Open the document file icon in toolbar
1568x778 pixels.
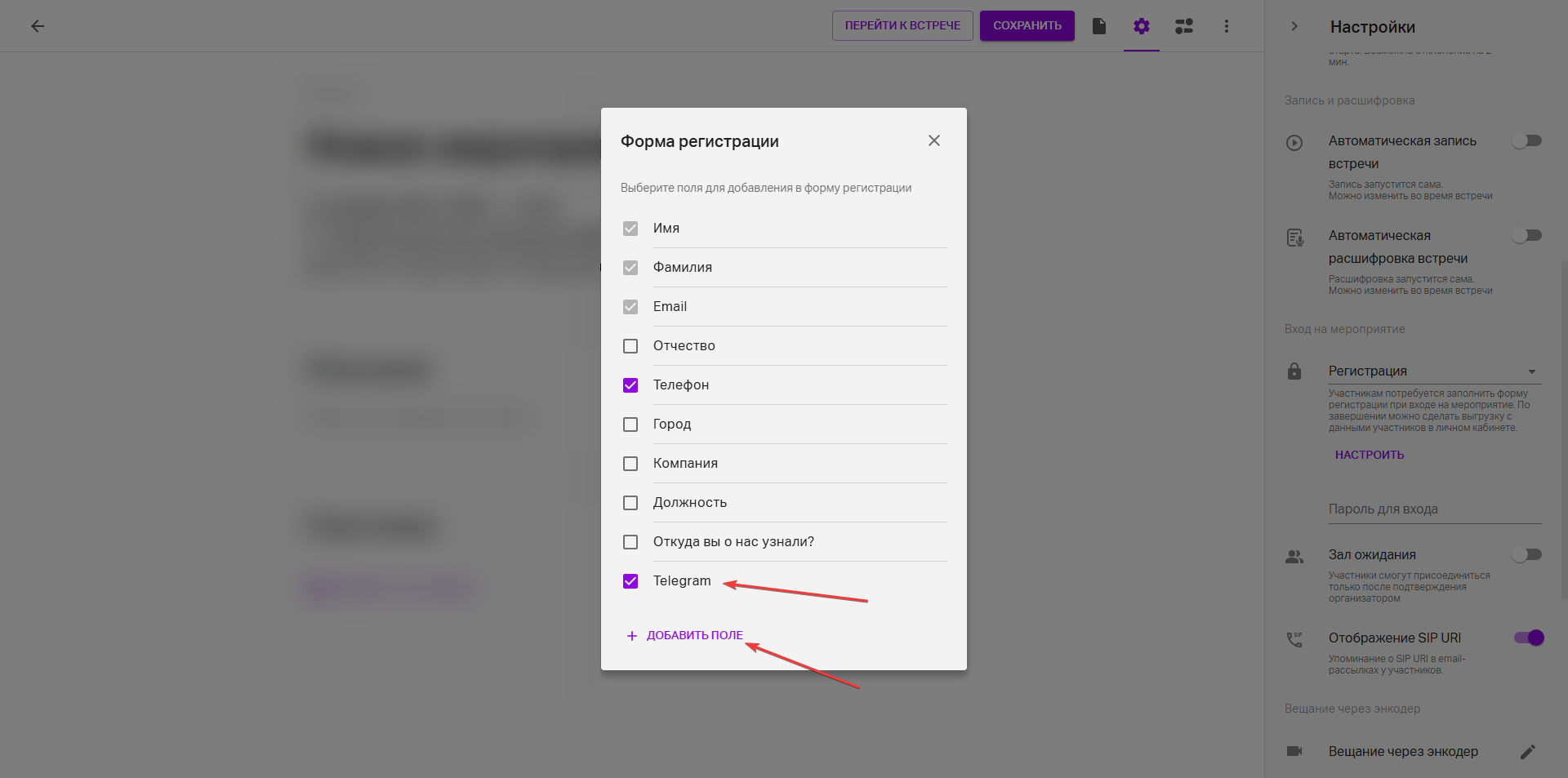click(1099, 26)
